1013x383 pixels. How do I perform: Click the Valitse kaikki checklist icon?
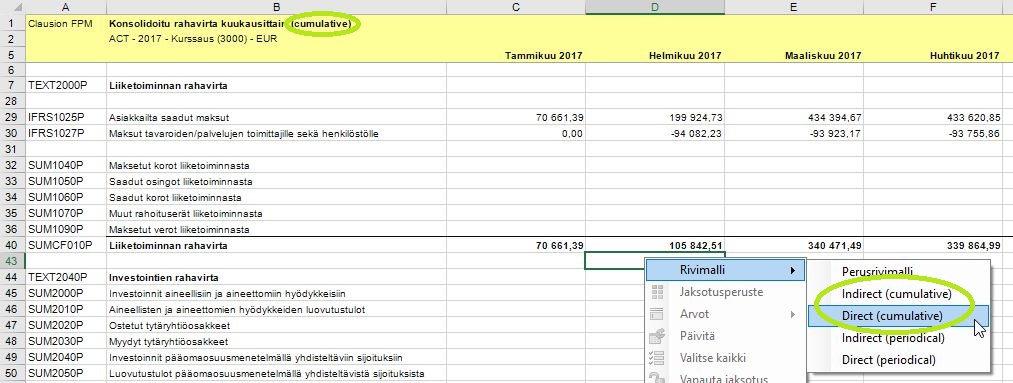point(657,358)
